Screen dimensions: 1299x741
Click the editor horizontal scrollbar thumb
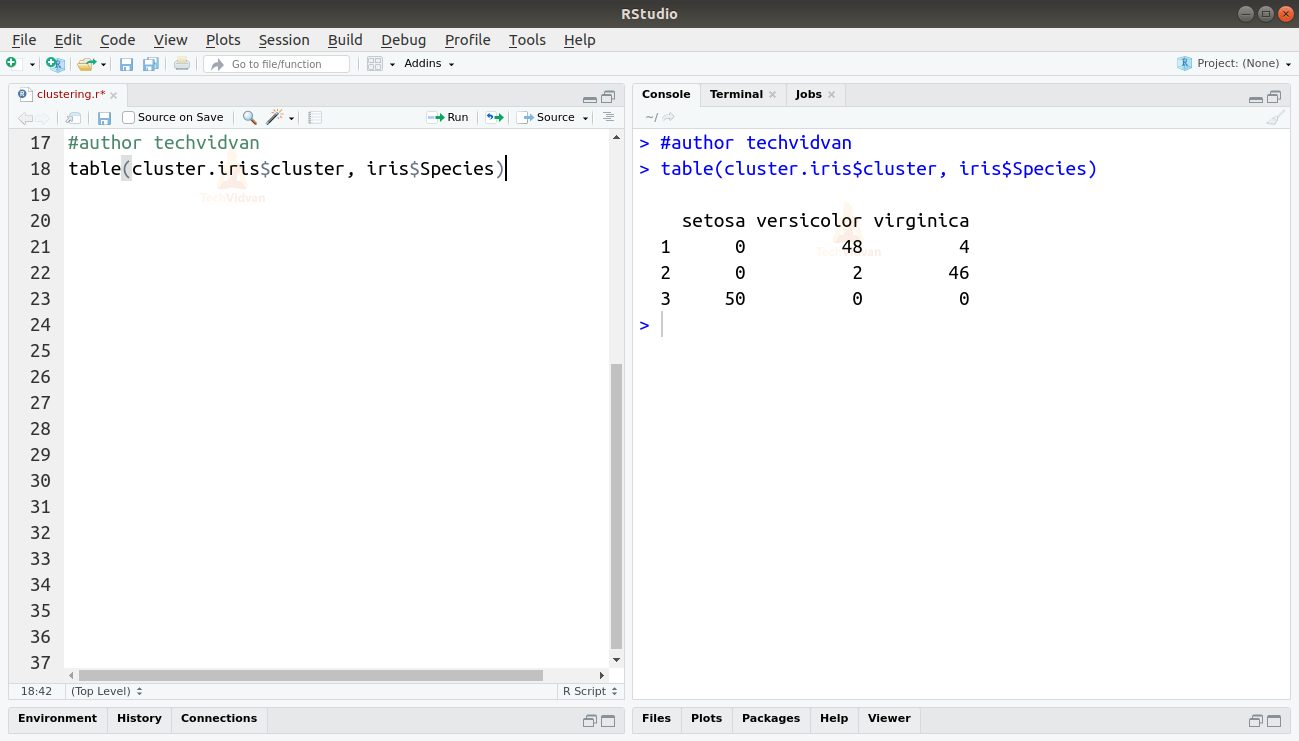tap(310, 675)
